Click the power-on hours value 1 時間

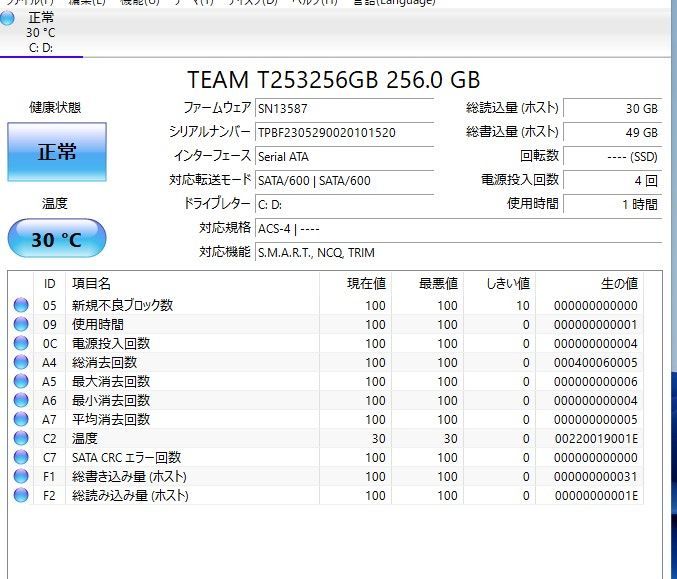613,205
